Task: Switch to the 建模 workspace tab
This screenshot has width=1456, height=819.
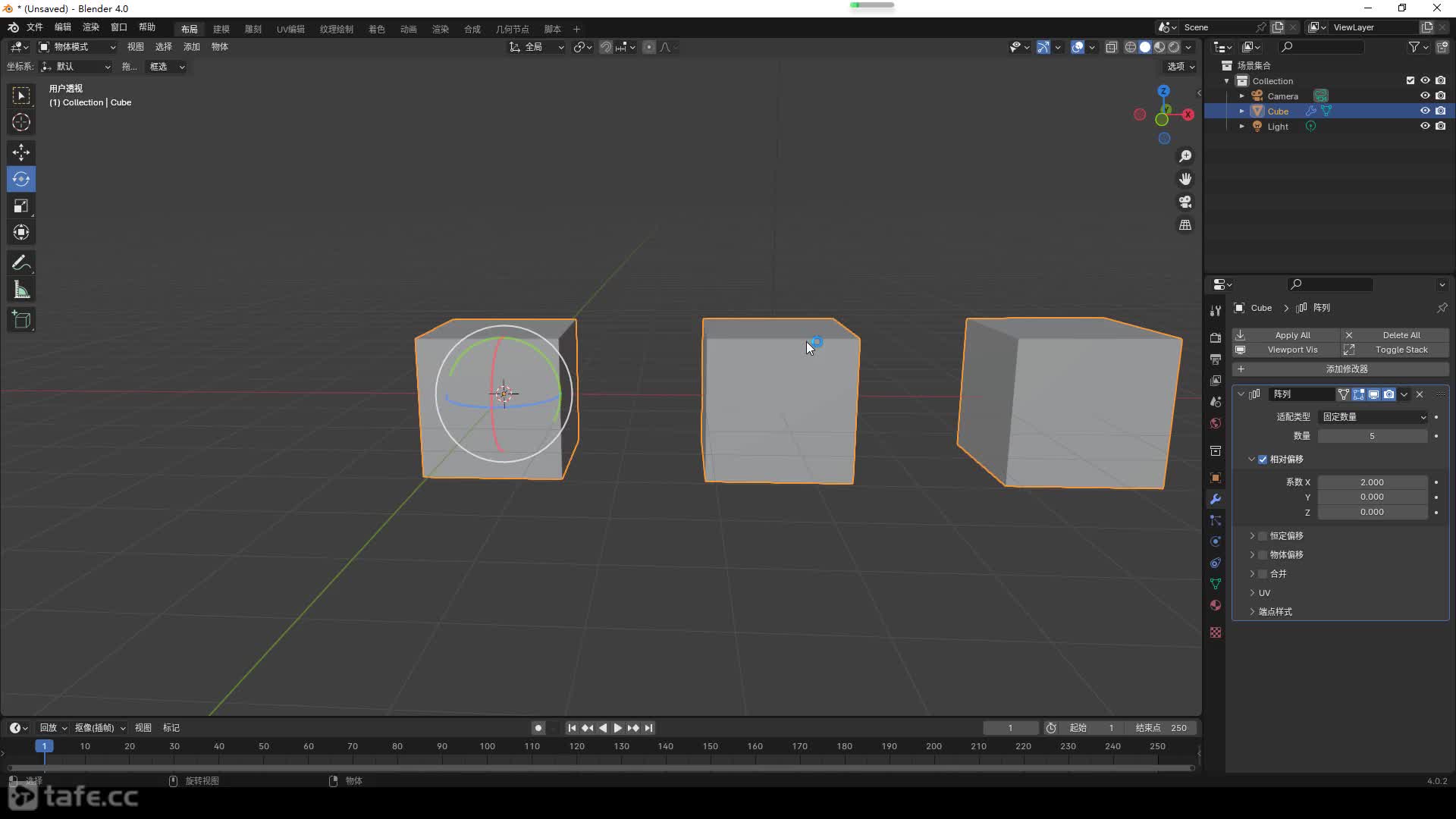Action: (x=221, y=29)
